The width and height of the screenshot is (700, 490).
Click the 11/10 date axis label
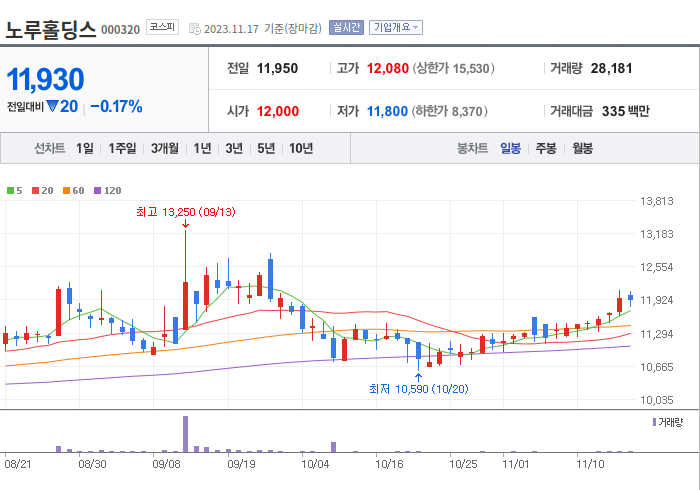pos(590,464)
